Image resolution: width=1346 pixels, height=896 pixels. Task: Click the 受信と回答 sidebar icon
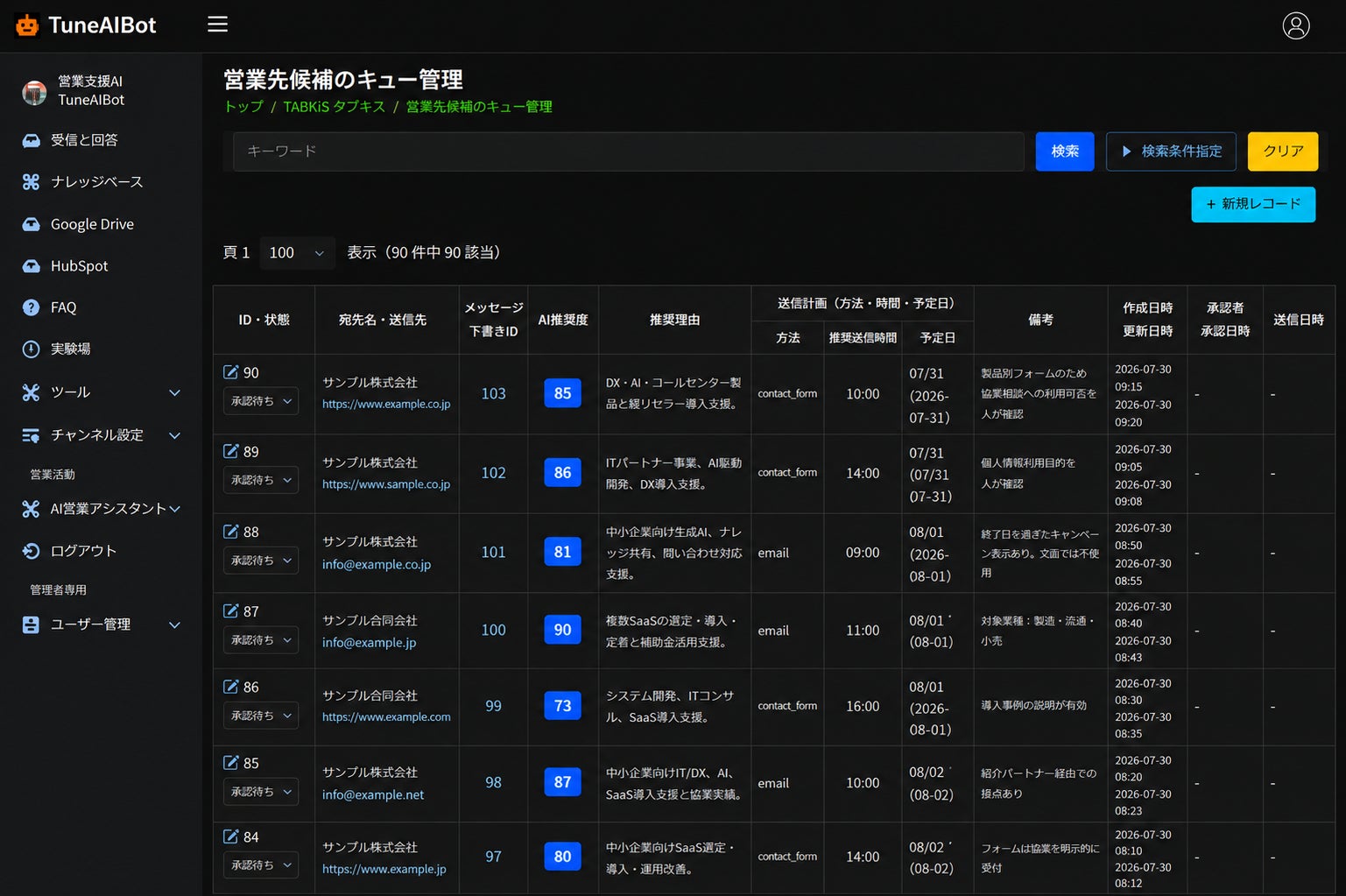point(31,140)
